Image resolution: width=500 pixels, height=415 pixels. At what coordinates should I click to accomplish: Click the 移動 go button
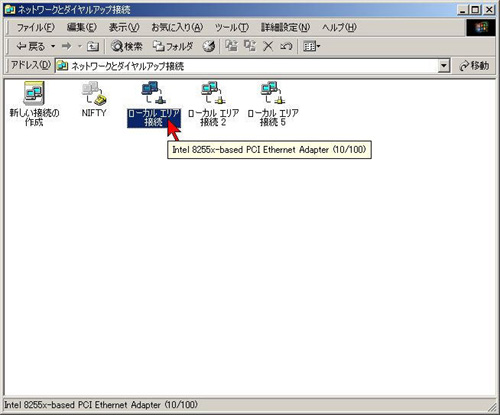point(474,66)
